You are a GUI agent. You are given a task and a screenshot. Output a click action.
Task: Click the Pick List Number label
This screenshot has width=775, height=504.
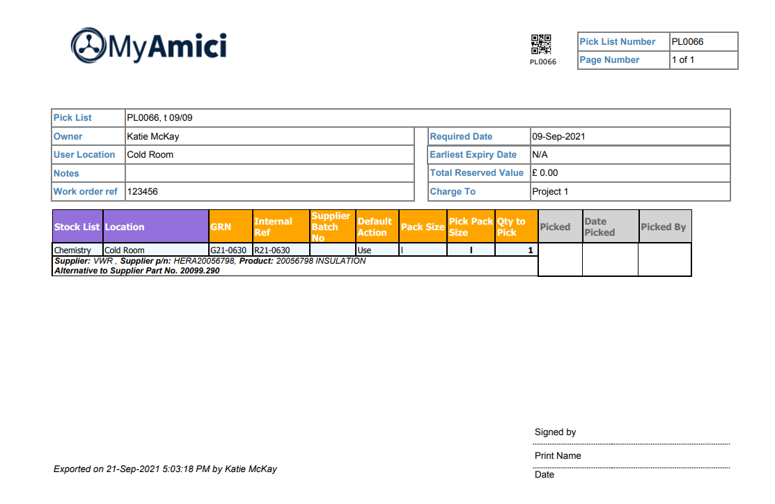[x=617, y=42]
